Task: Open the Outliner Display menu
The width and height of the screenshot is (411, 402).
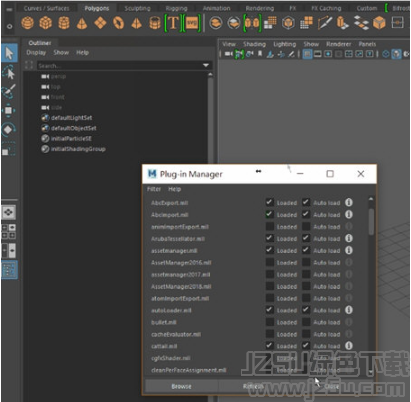Action: 36,53
